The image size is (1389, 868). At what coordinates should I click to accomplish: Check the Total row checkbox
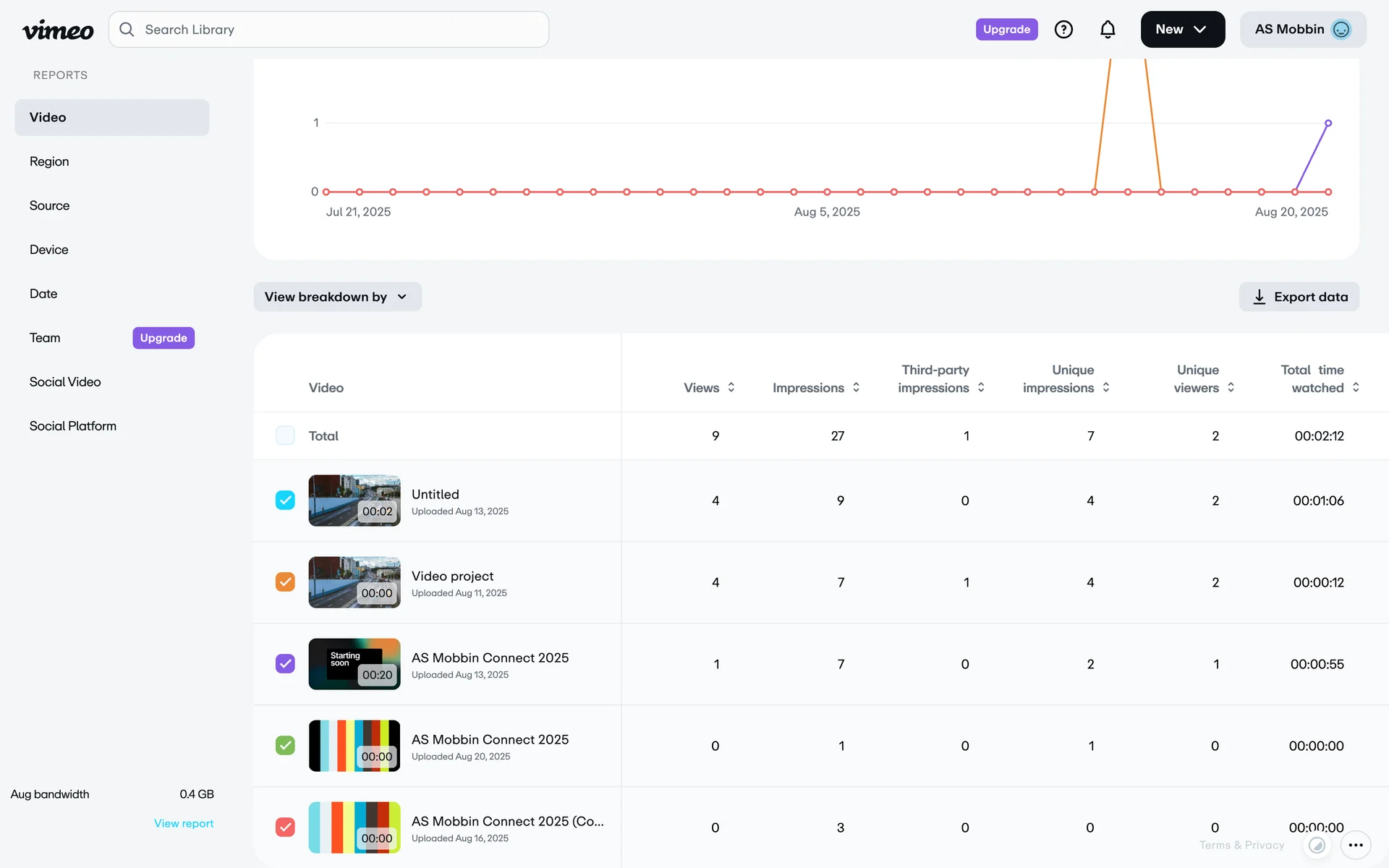(x=285, y=435)
